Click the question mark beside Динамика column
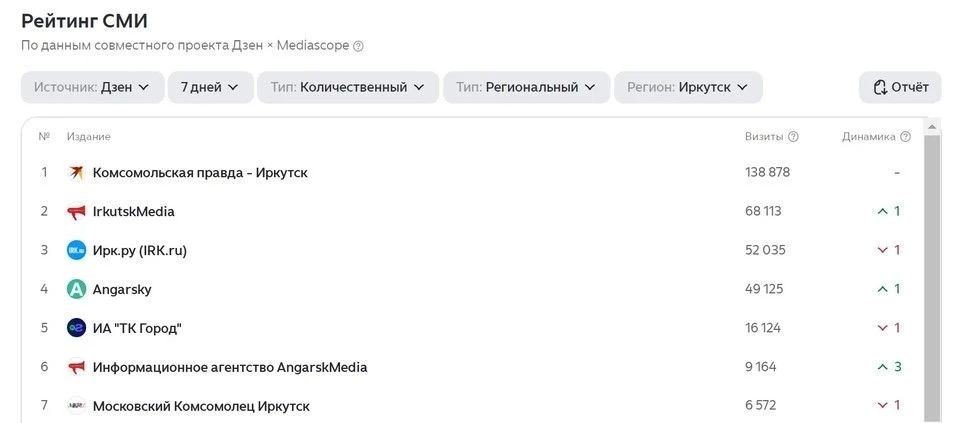Image resolution: width=957 pixels, height=423 pixels. pos(905,137)
